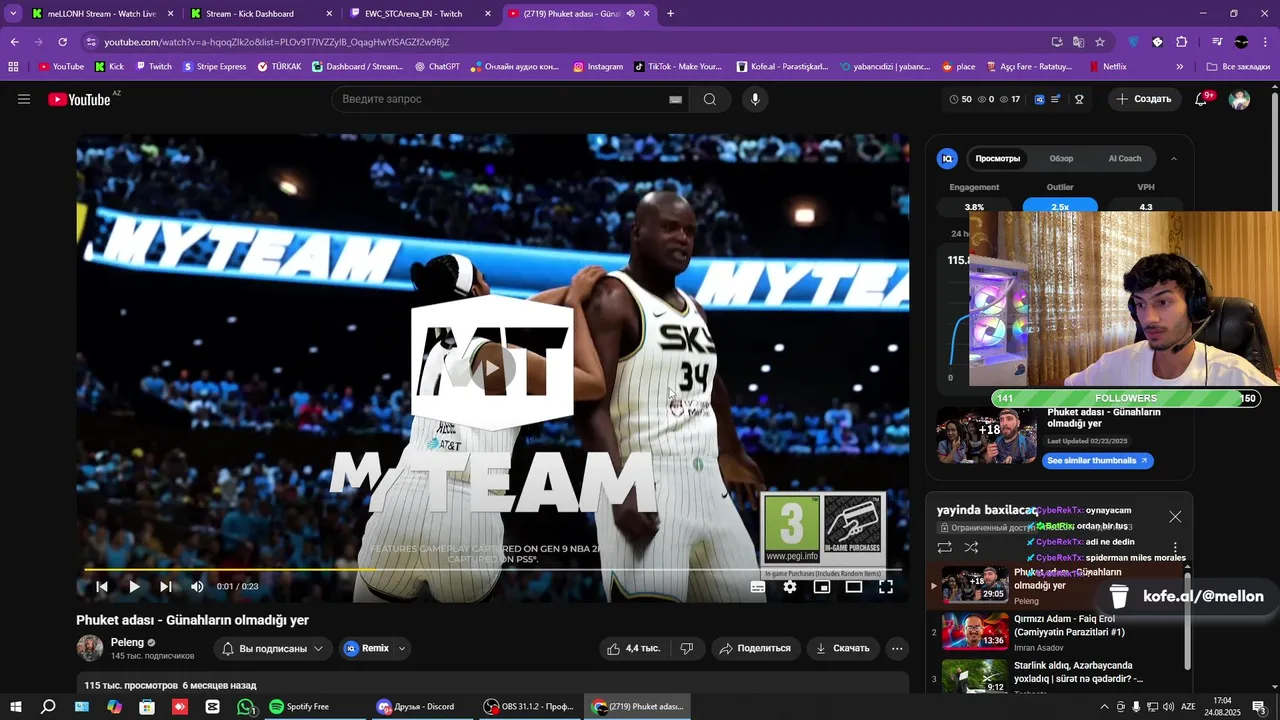Reload the page

tap(62, 42)
